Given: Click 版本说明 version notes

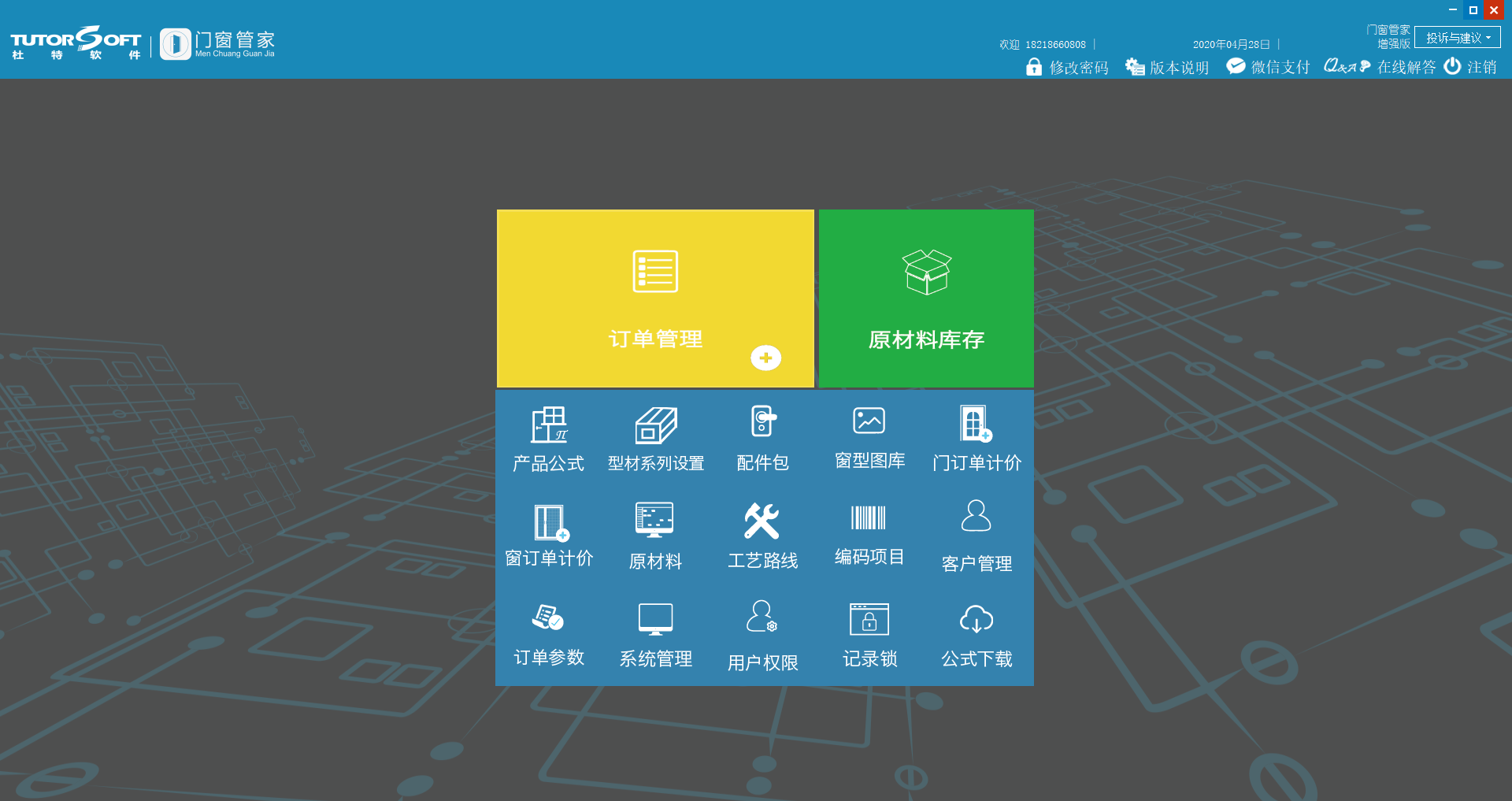Looking at the screenshot, I should point(1167,67).
